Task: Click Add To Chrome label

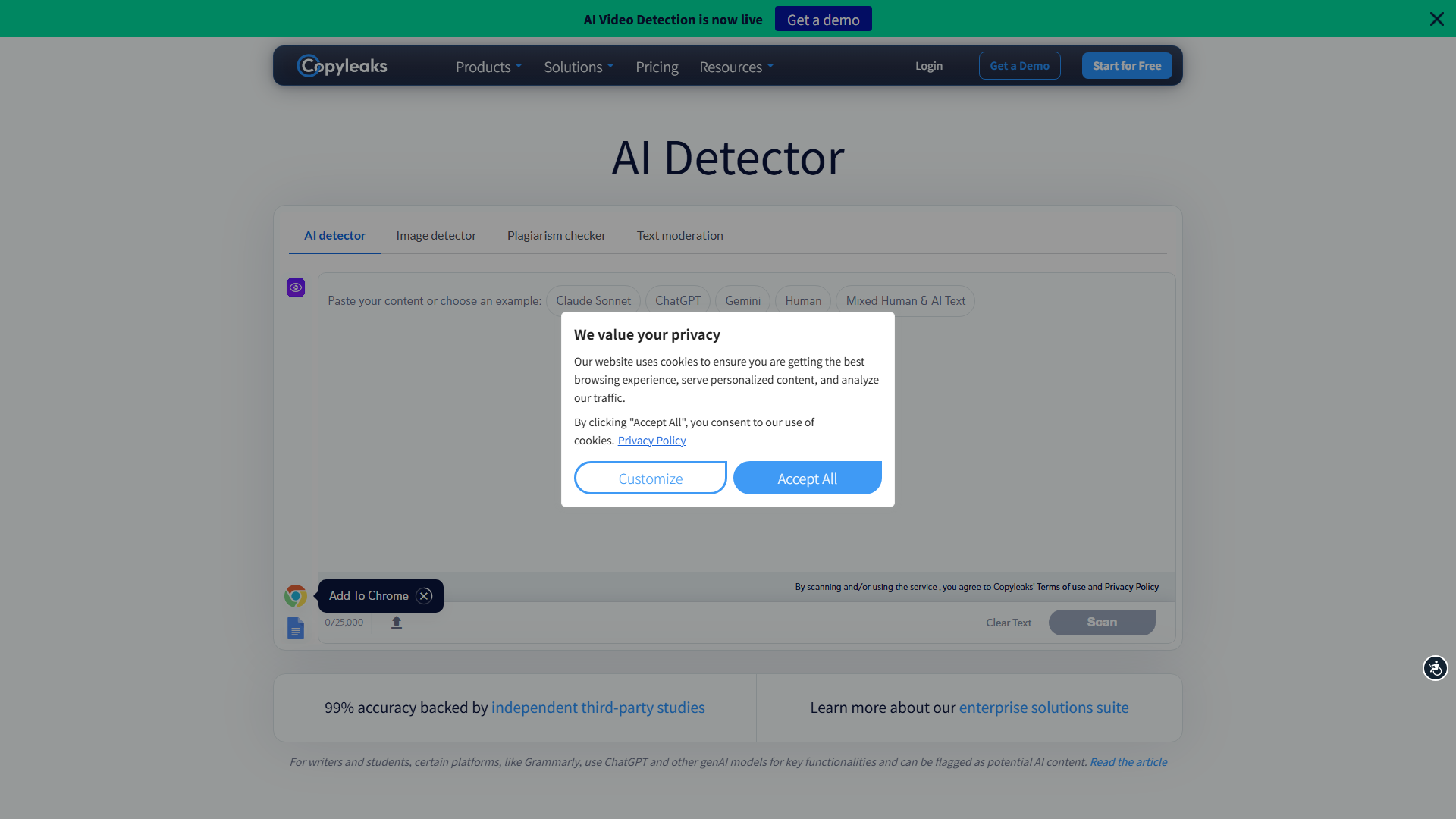Action: click(369, 596)
